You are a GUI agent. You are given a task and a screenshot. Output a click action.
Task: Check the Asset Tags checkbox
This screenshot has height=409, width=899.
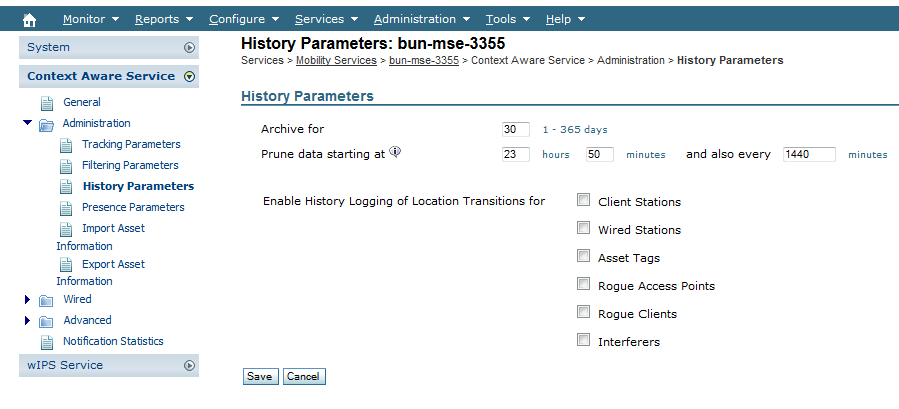(583, 257)
